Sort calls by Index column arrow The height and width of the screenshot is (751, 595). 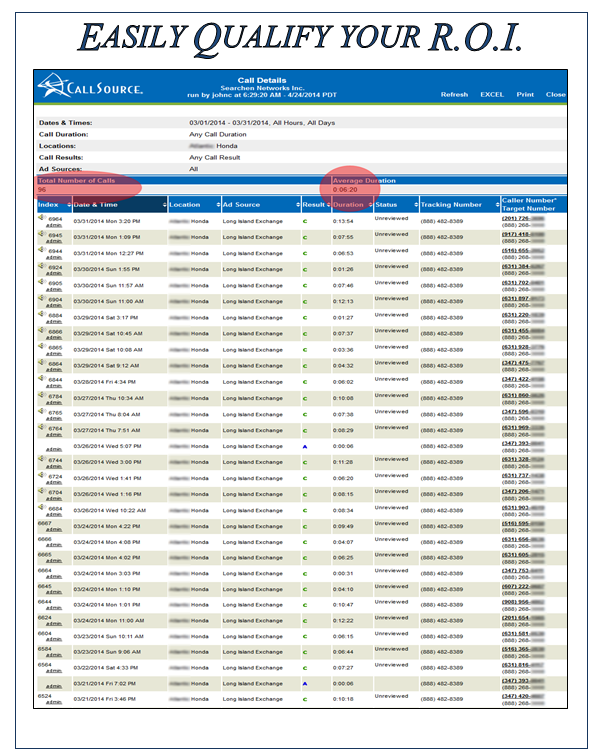(x=69, y=205)
